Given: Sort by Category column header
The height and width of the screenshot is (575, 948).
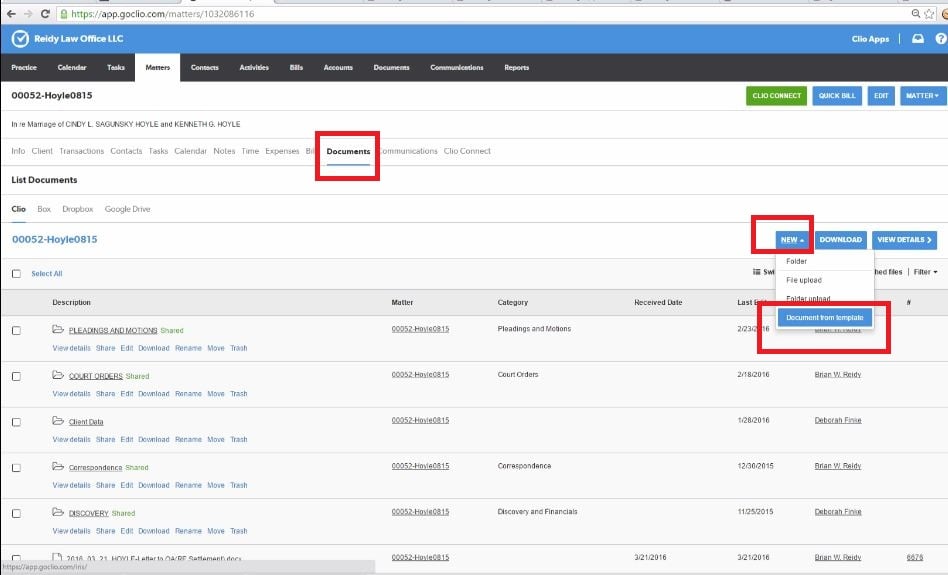Looking at the screenshot, I should (x=513, y=302).
